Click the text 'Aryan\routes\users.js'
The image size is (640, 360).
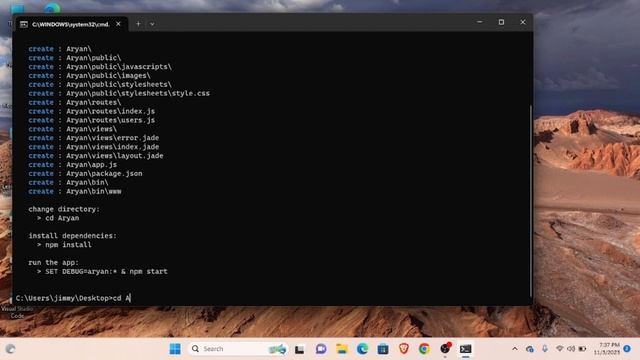pyautogui.click(x=111, y=120)
